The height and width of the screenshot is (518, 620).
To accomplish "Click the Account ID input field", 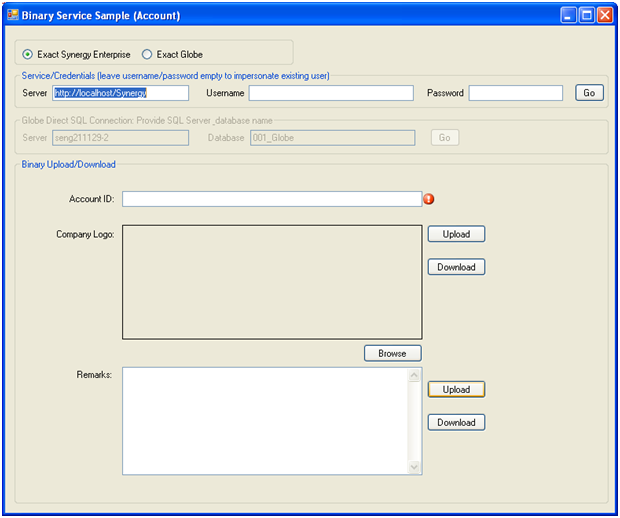I will tap(272, 199).
